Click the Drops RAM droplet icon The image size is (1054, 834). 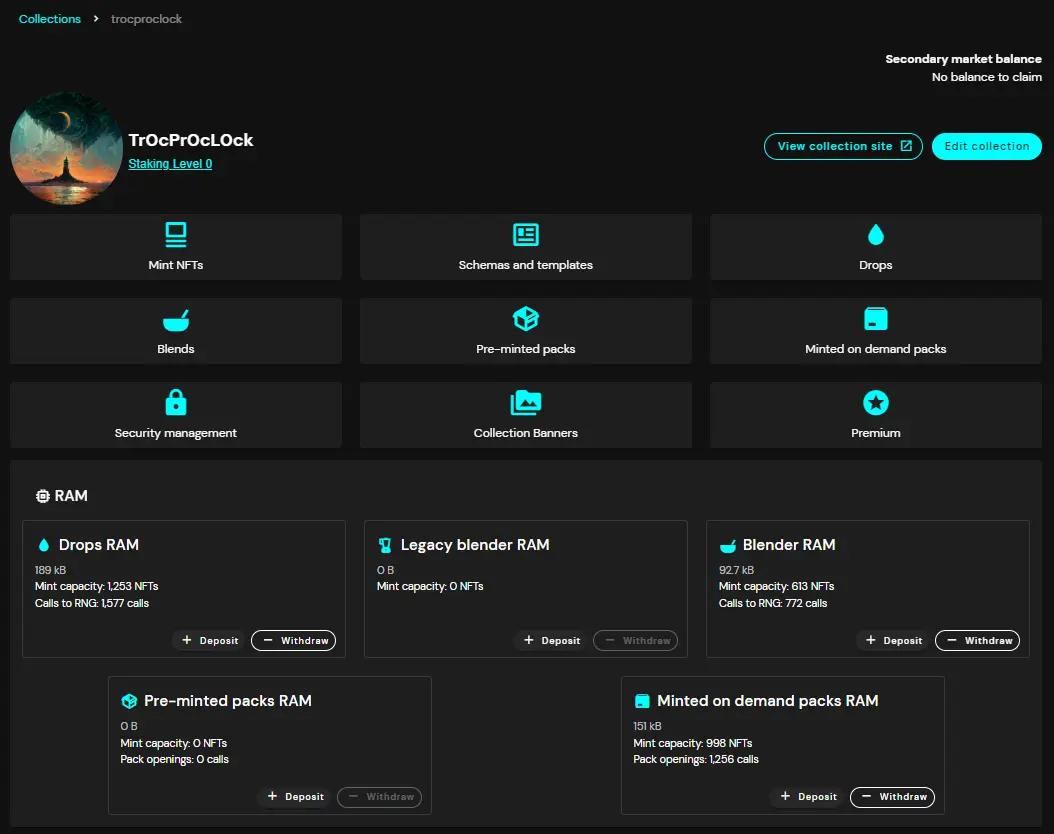pyautogui.click(x=44, y=545)
